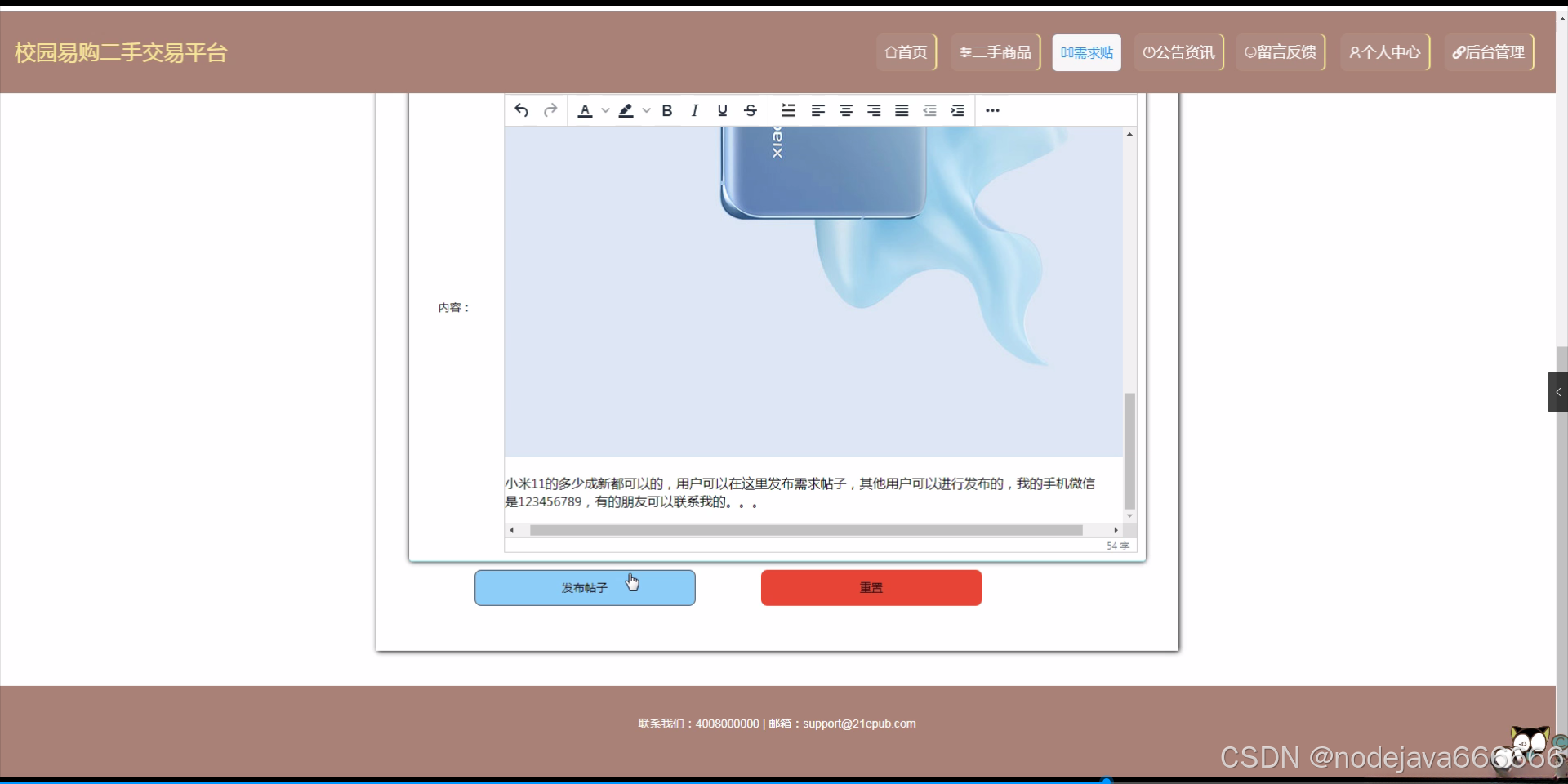Open the 公告资讯 section
1568x784 pixels.
(1178, 52)
